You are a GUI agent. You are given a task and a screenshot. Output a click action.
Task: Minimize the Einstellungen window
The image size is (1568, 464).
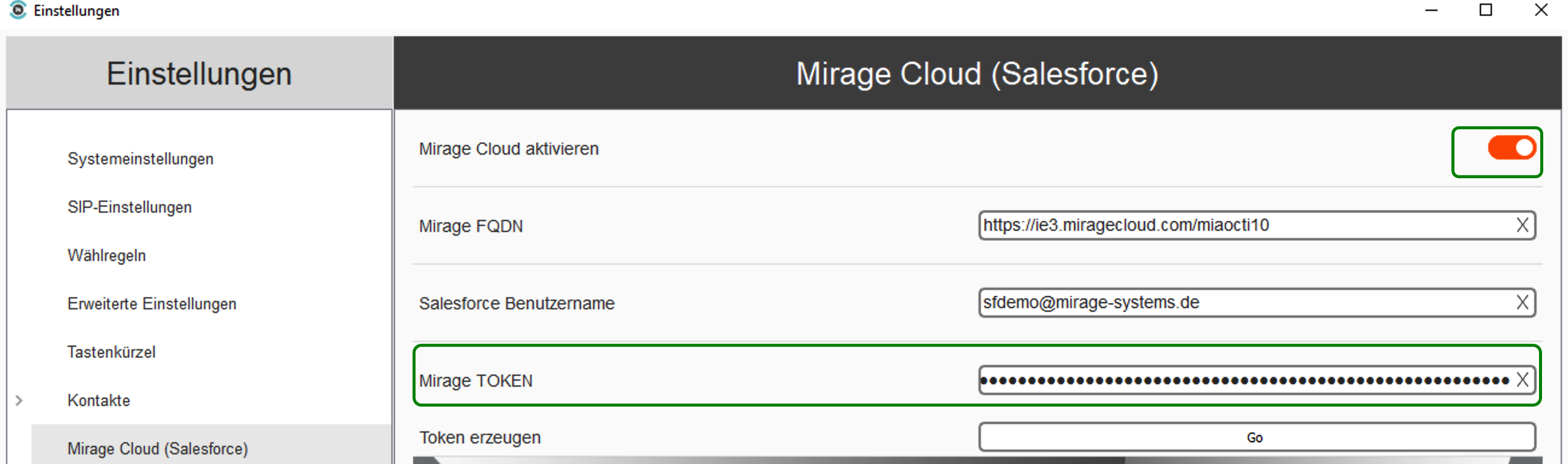[x=1431, y=10]
